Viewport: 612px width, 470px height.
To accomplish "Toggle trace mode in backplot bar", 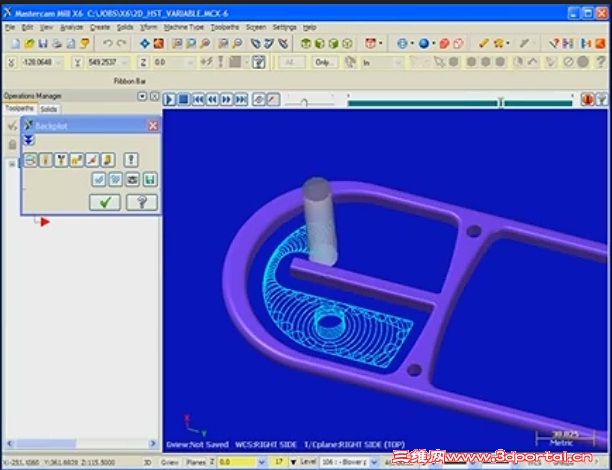I will 259,100.
